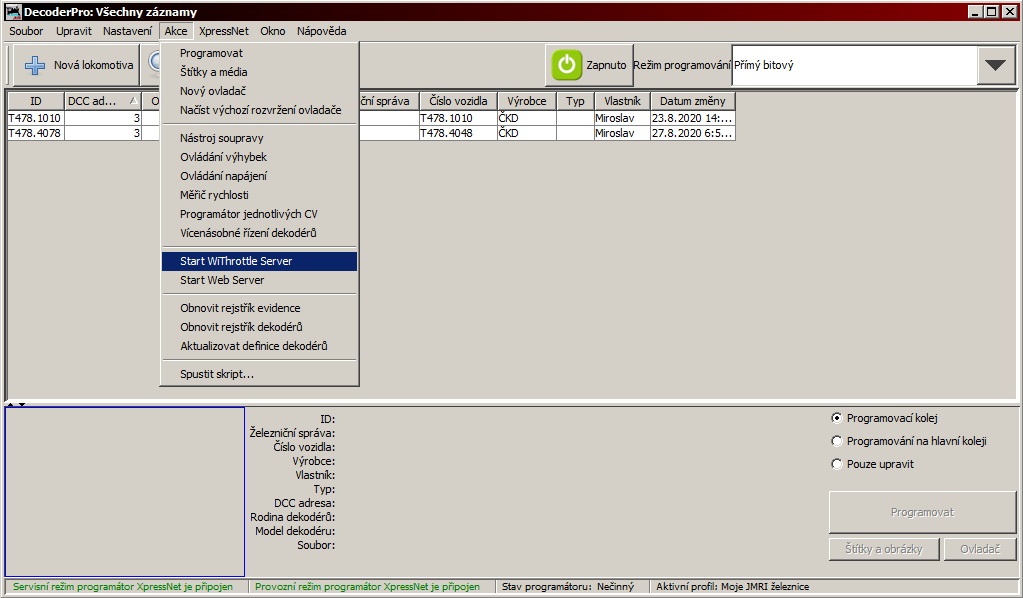Open the XpressNet menu

pyautogui.click(x=224, y=31)
